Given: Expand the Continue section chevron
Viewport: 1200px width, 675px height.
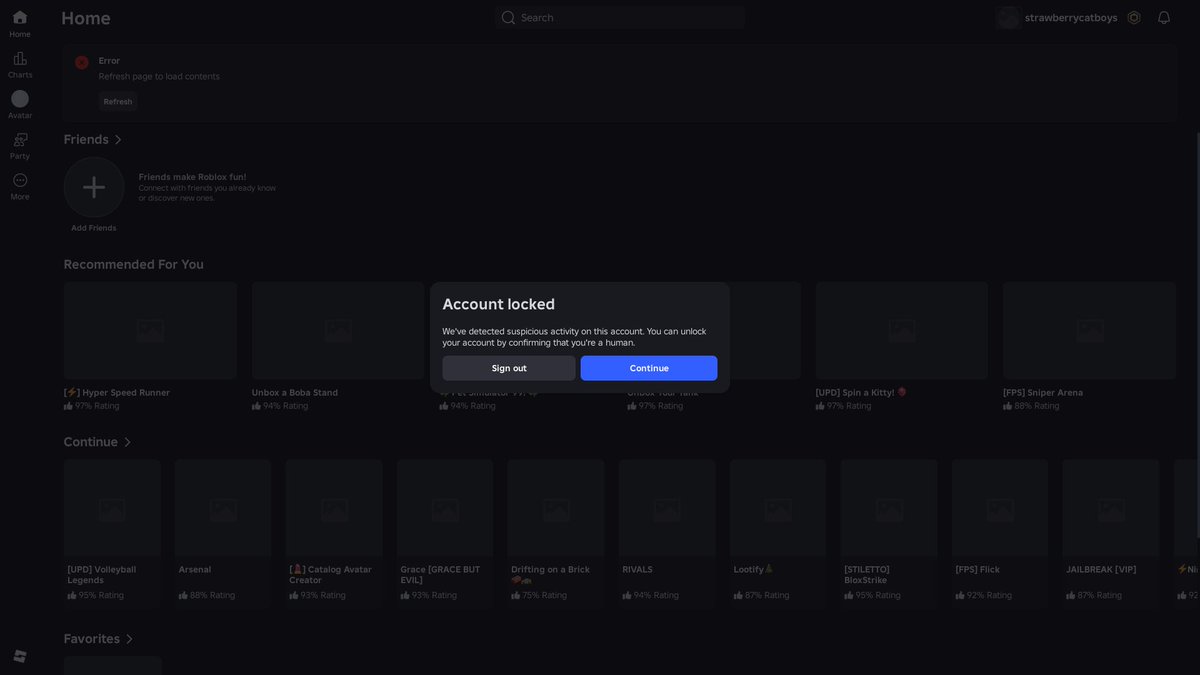Looking at the screenshot, I should tap(127, 442).
